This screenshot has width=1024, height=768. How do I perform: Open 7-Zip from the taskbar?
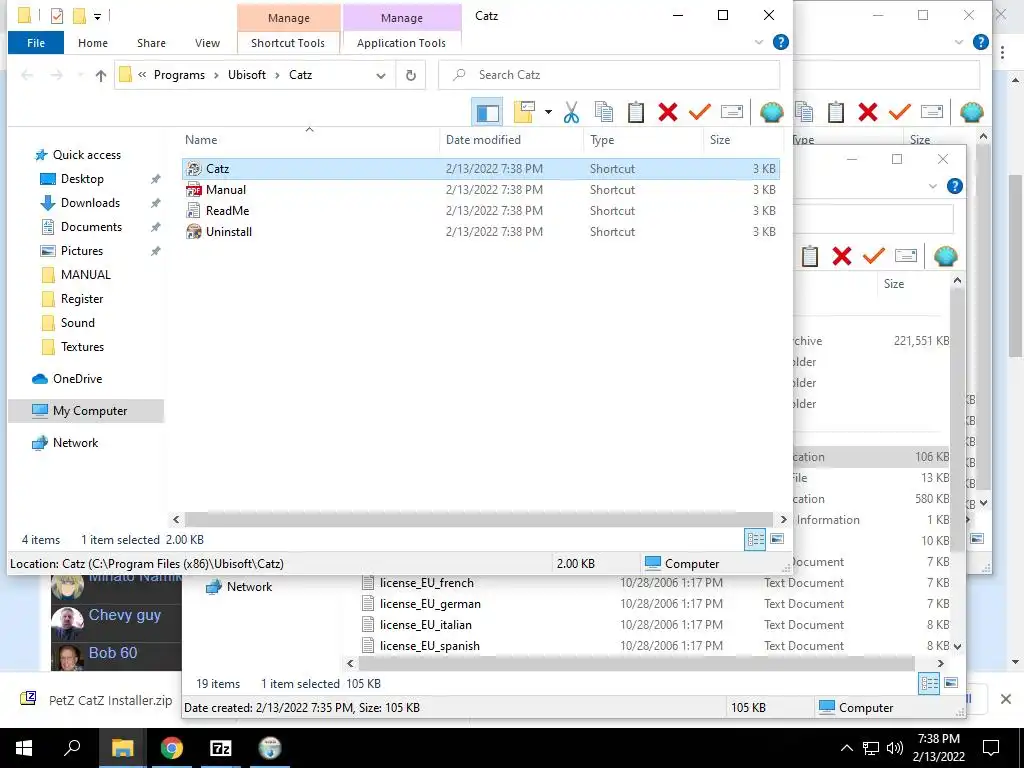click(x=221, y=748)
